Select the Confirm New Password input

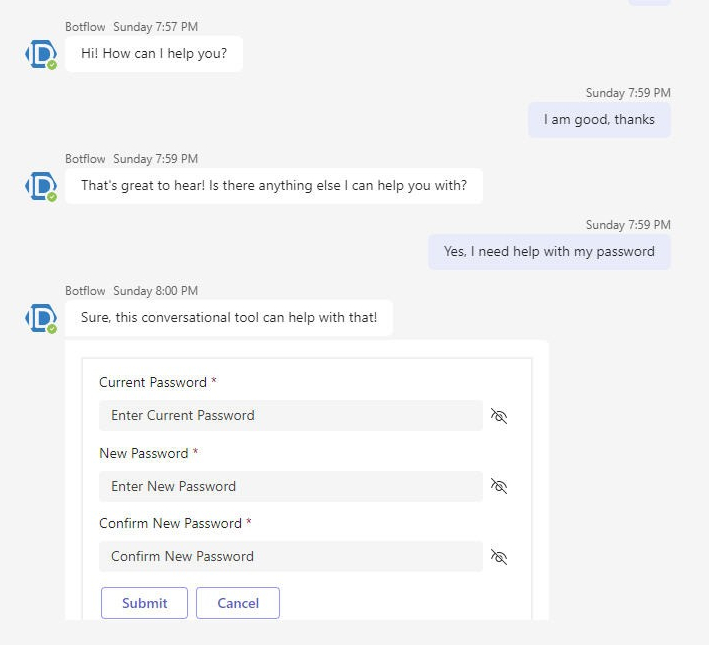click(290, 557)
